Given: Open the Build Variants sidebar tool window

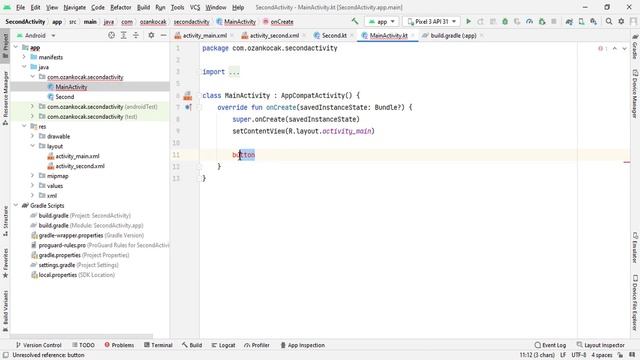Looking at the screenshot, I should (5, 311).
